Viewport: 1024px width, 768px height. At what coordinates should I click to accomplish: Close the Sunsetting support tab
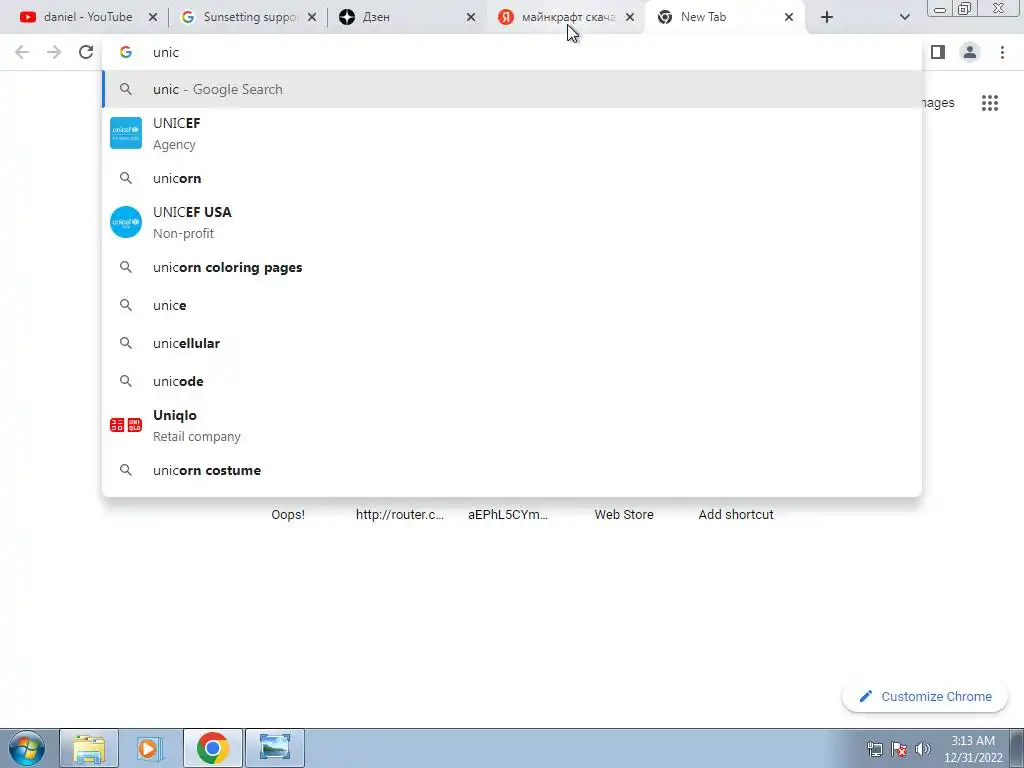312,17
